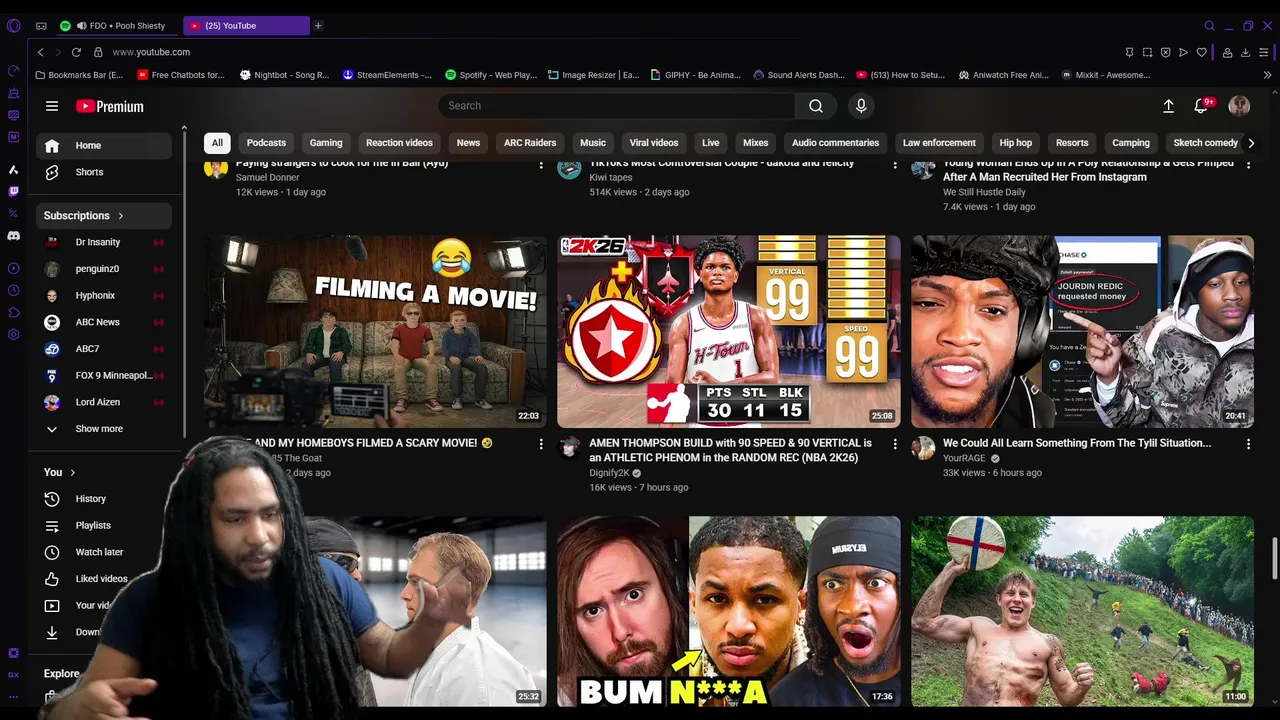Open the upload video icon
Screen dimensions: 1280x720
click(x=1168, y=106)
